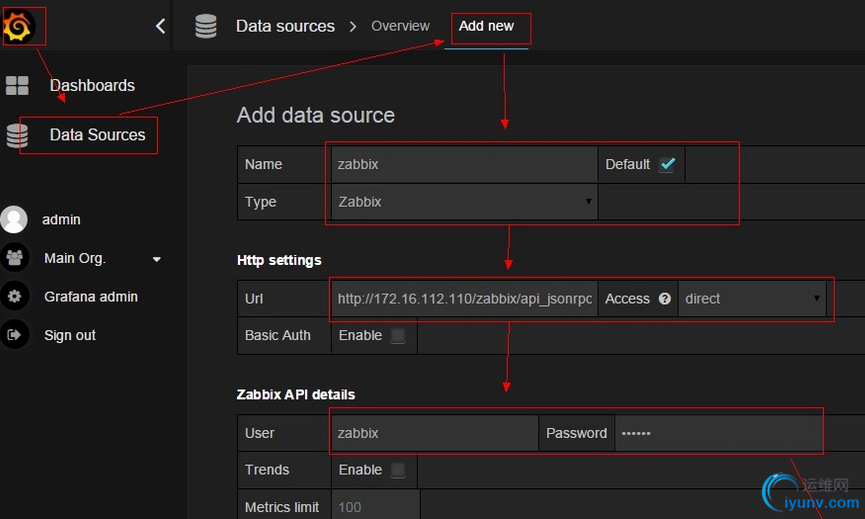
Task: Enable the Trends checkbox
Action: tap(398, 470)
